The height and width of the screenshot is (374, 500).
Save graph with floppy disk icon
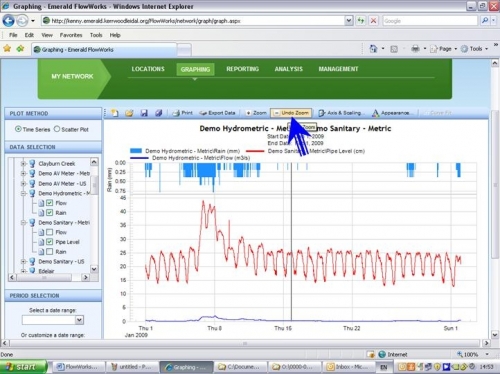tap(144, 113)
